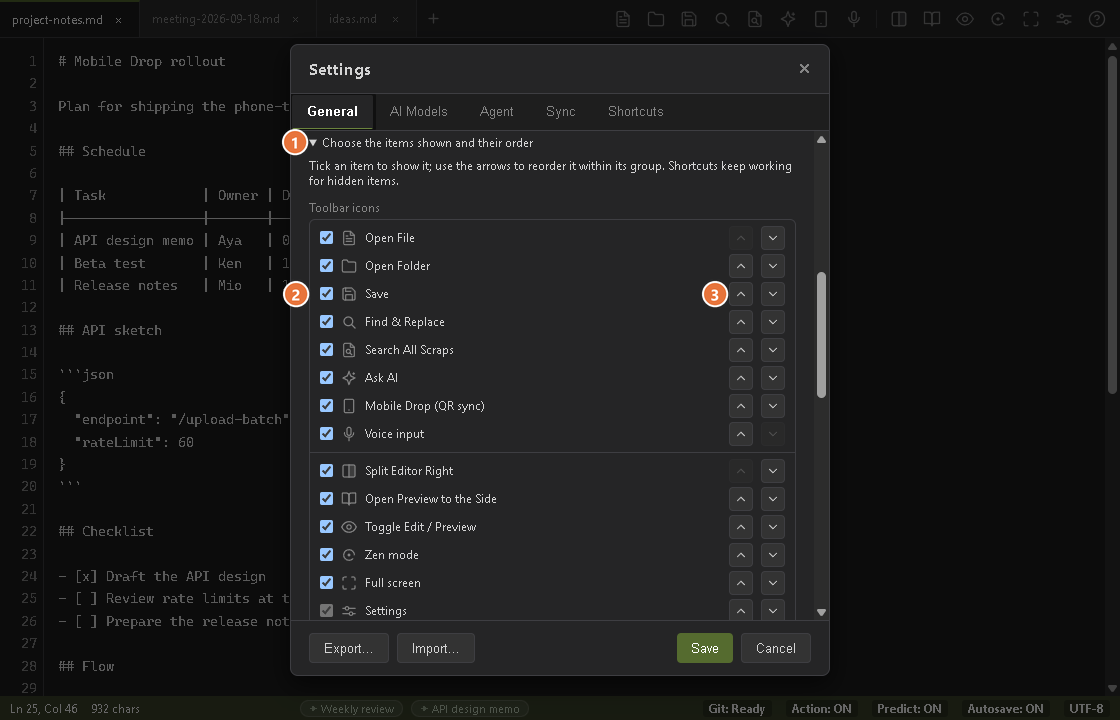Click the Full screen icon in the top toolbar
Image resolution: width=1120 pixels, height=720 pixels.
tap(1031, 19)
